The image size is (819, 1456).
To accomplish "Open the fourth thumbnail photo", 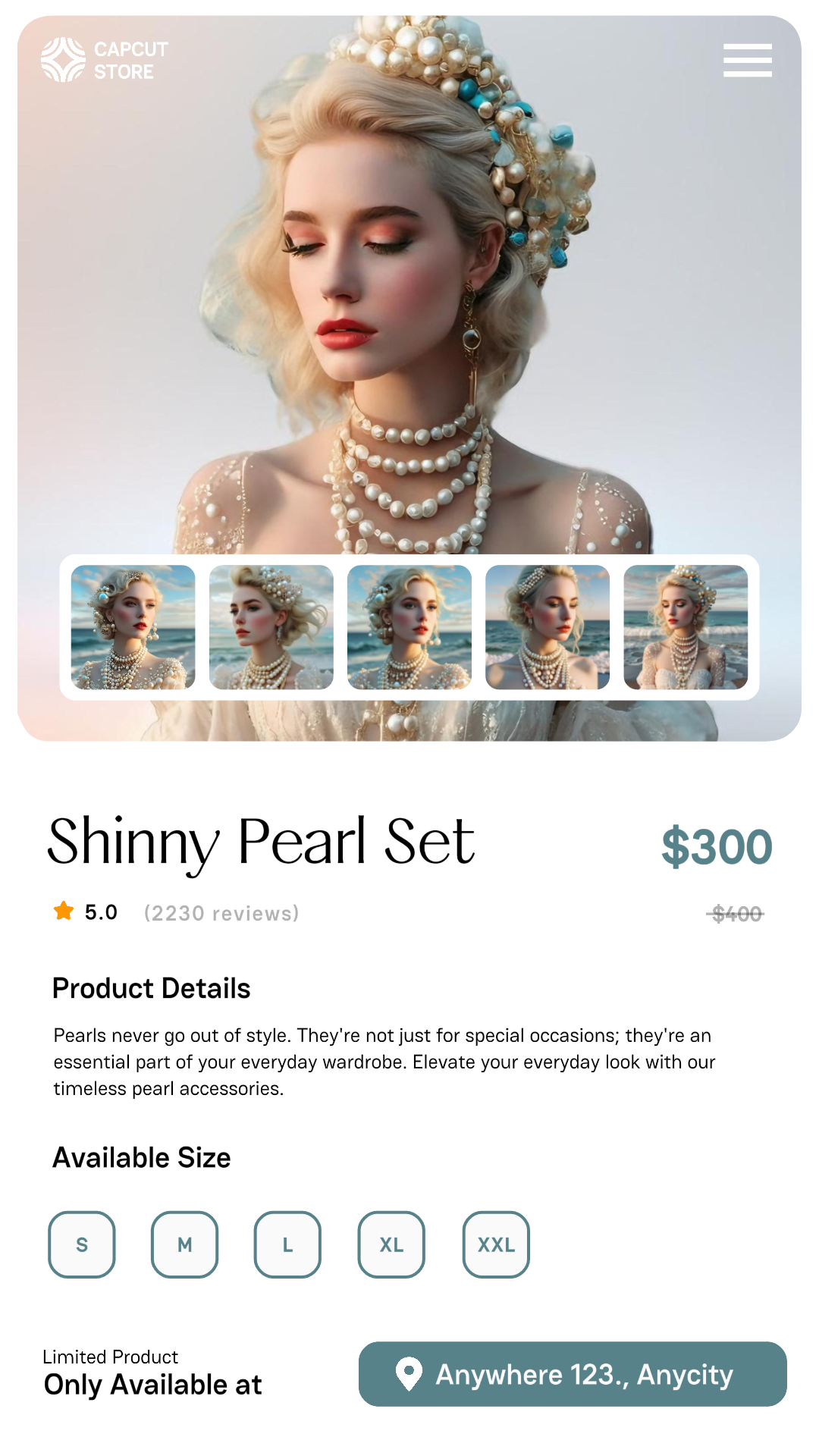I will click(x=548, y=627).
